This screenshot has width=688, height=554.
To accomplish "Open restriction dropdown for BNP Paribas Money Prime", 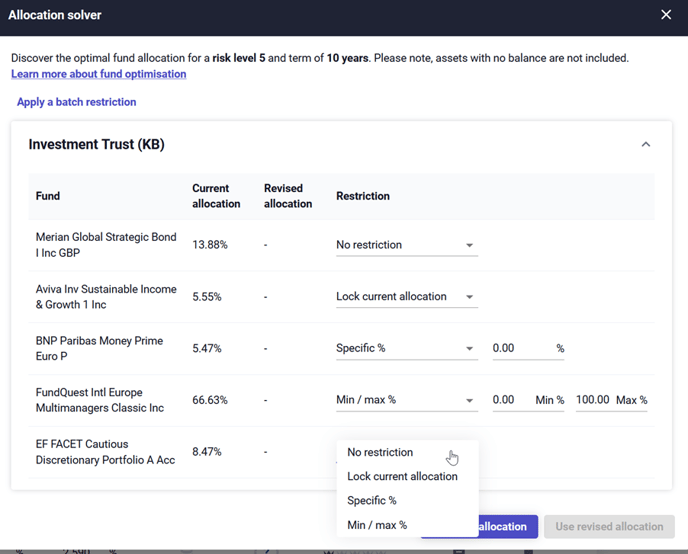I will tap(406, 349).
